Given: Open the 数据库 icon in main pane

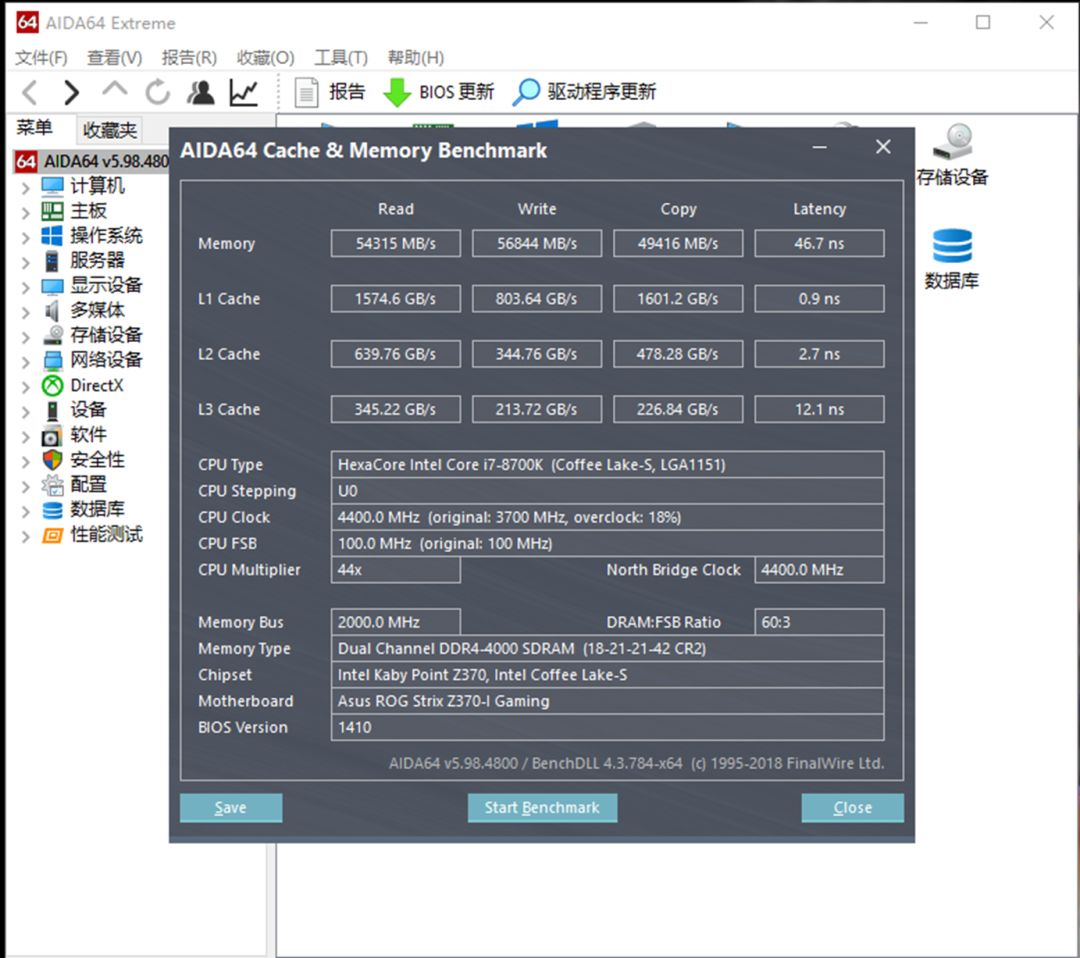Looking at the screenshot, I should click(952, 259).
